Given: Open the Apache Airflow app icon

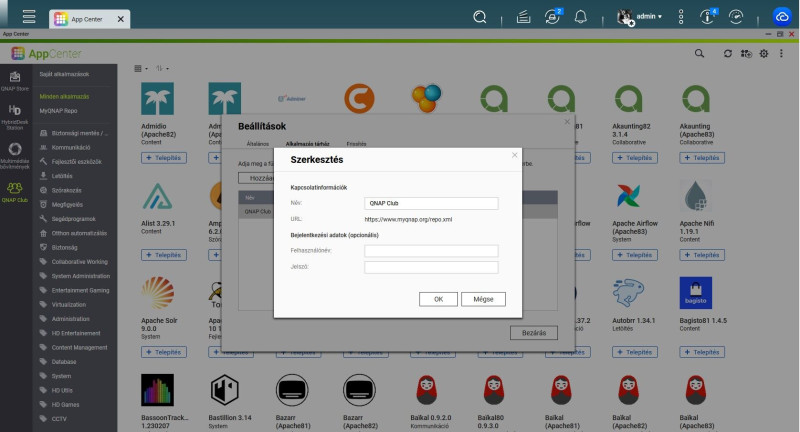Looking at the screenshot, I should point(629,196).
